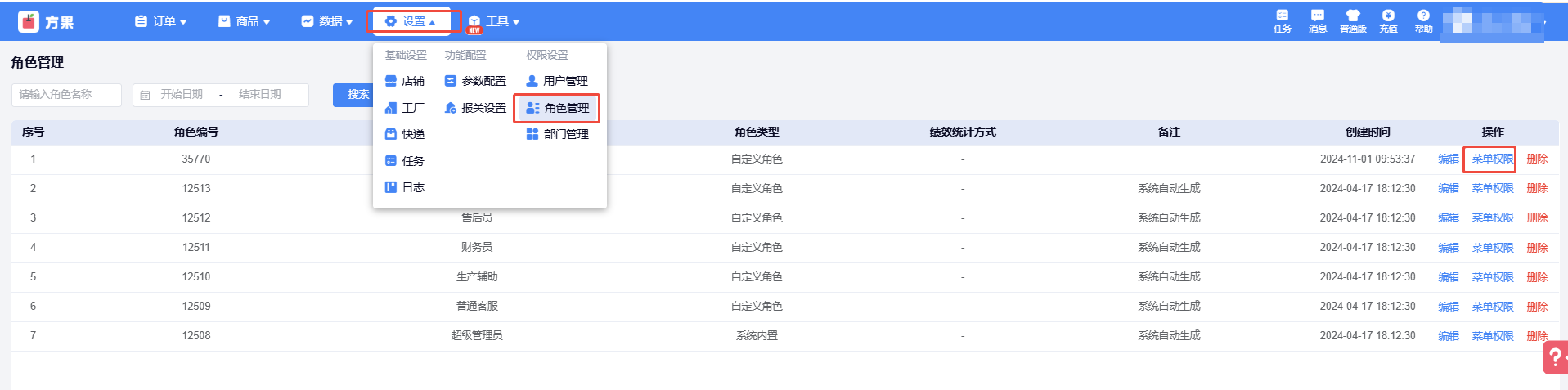
Task: Click 删除 for 生产辅助 row
Action: pos(1538,277)
